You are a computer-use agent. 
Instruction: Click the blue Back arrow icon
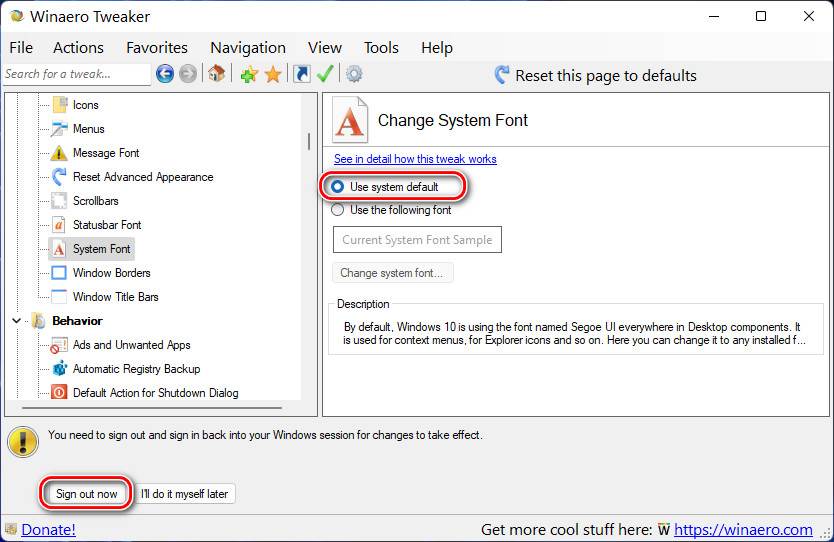point(165,73)
